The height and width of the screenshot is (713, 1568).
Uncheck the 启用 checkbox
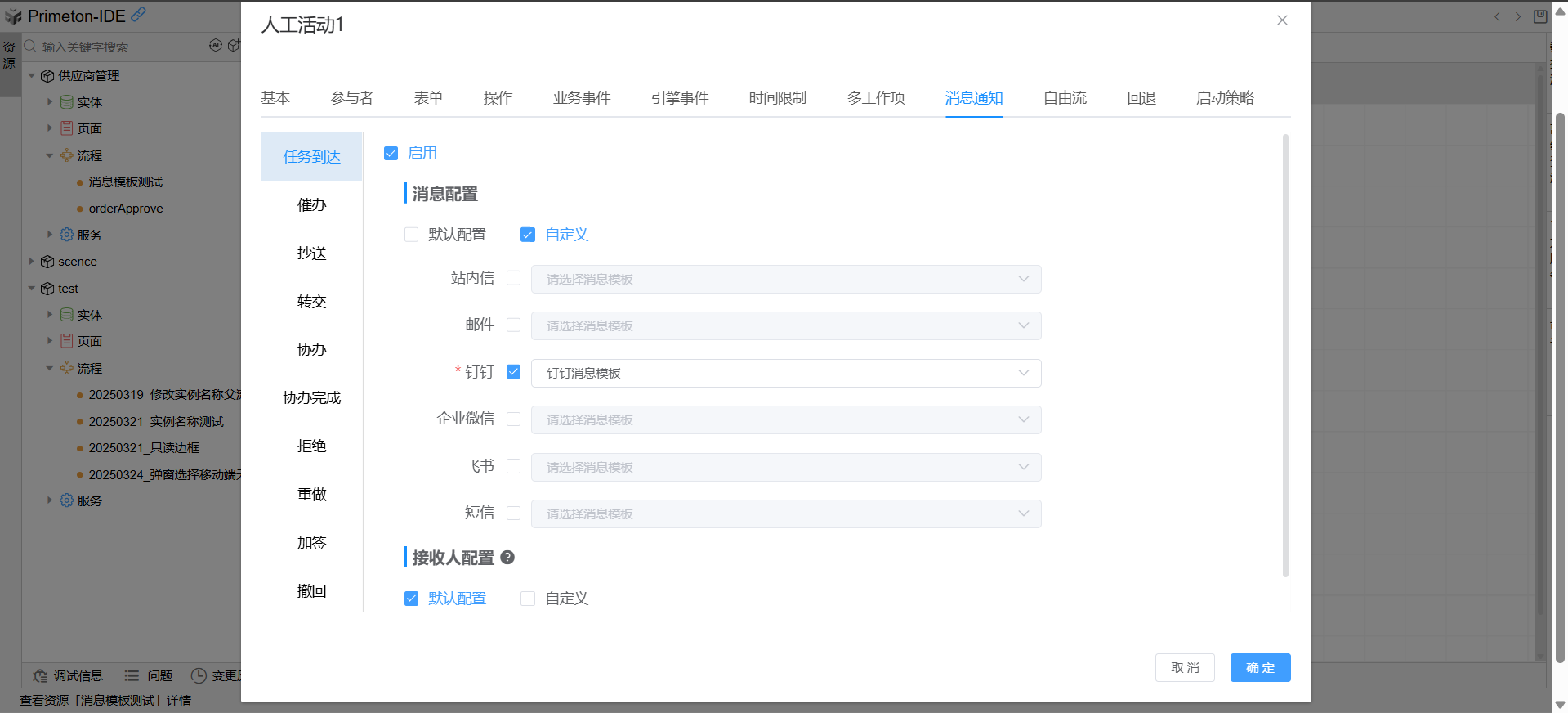391,154
